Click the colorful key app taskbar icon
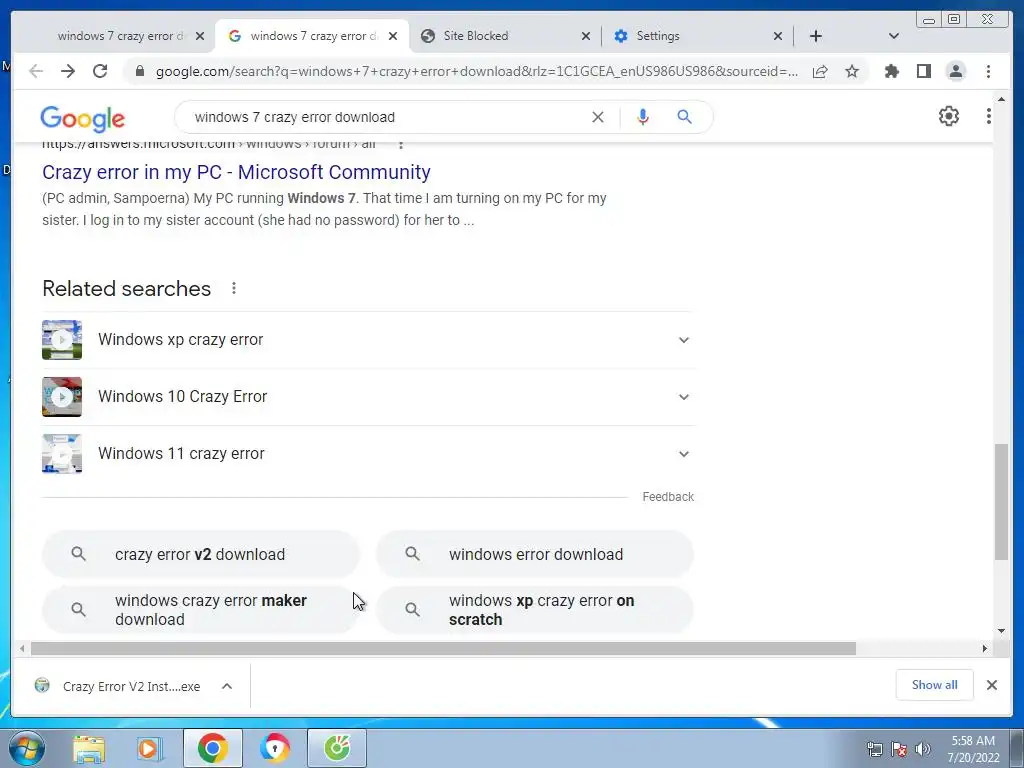The height and width of the screenshot is (768, 1024). [x=274, y=748]
